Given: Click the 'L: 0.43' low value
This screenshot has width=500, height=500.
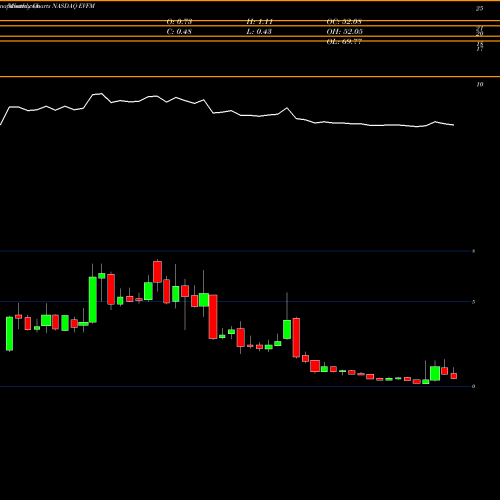Looking at the screenshot, I should tap(259, 32).
